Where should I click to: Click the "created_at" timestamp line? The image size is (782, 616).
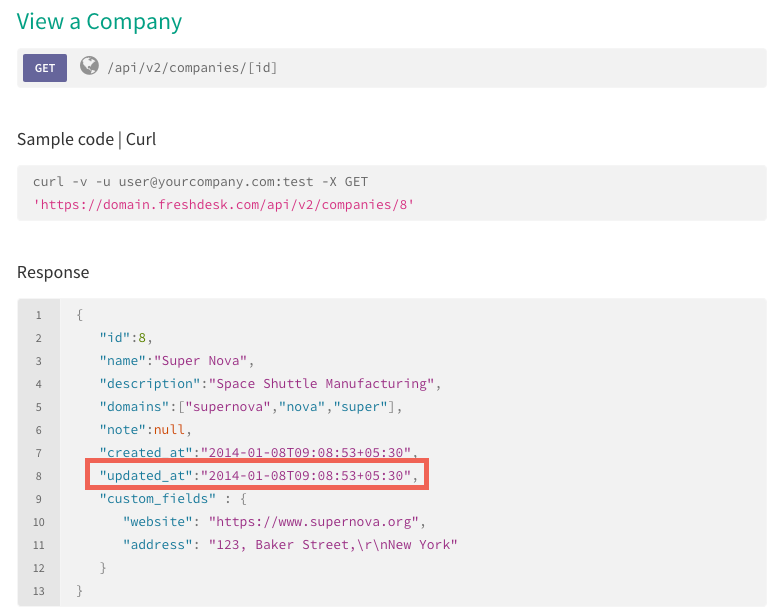coord(258,452)
